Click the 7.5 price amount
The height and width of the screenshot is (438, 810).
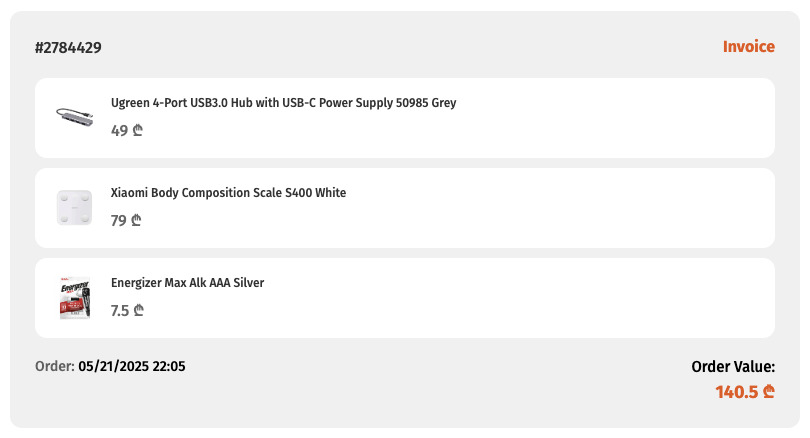tap(120, 310)
